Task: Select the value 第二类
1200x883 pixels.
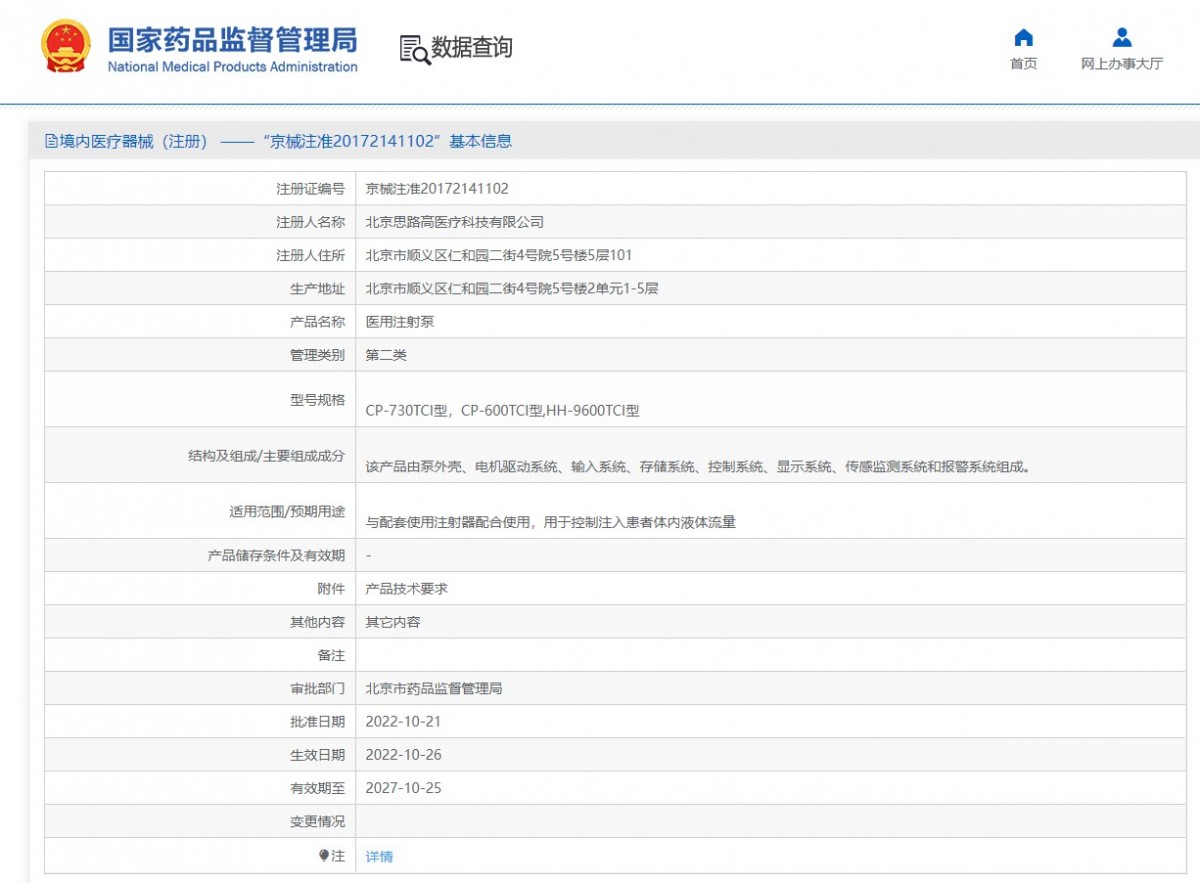Action: coord(386,355)
